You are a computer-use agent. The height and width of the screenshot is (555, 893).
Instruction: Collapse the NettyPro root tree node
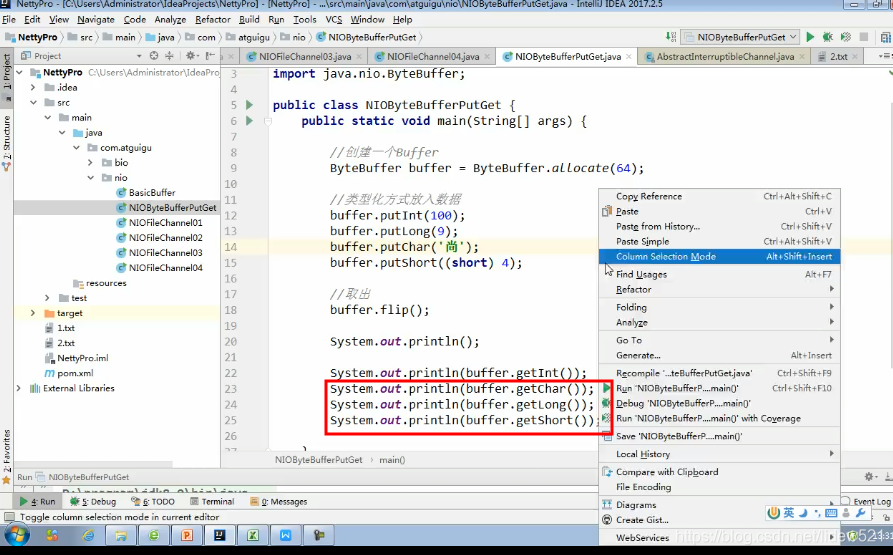coord(19,72)
